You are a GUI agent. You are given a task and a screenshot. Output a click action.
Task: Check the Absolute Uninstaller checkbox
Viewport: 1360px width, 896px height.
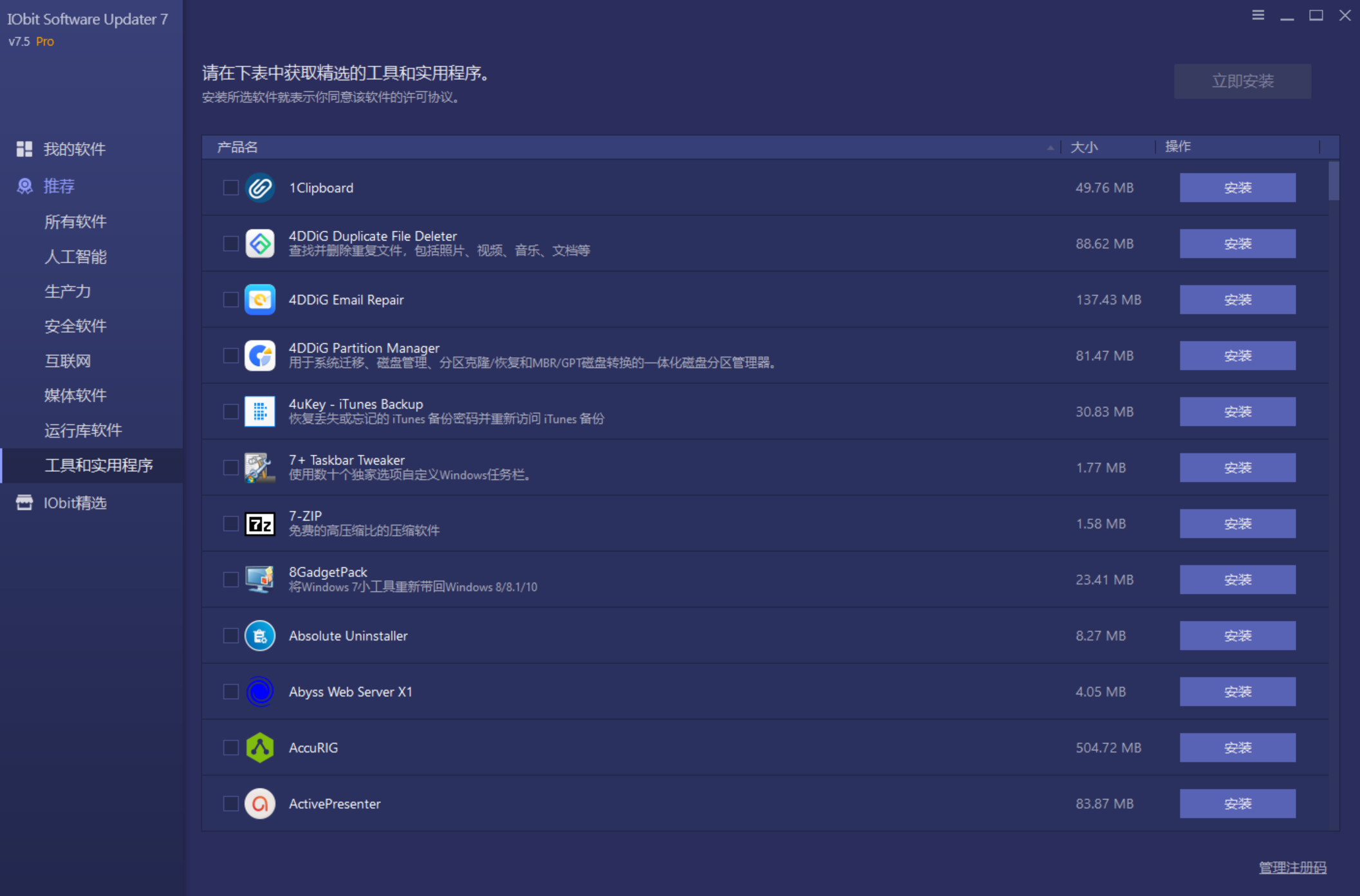[x=230, y=636]
